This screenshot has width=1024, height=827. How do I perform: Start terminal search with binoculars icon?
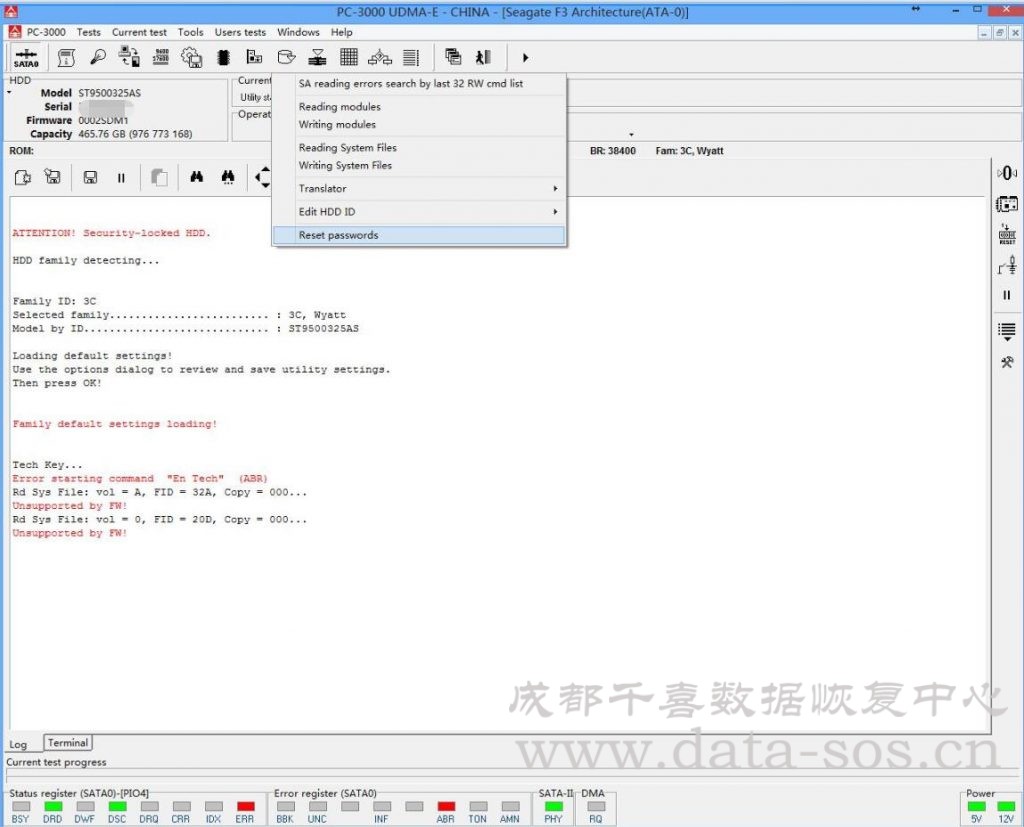click(198, 177)
